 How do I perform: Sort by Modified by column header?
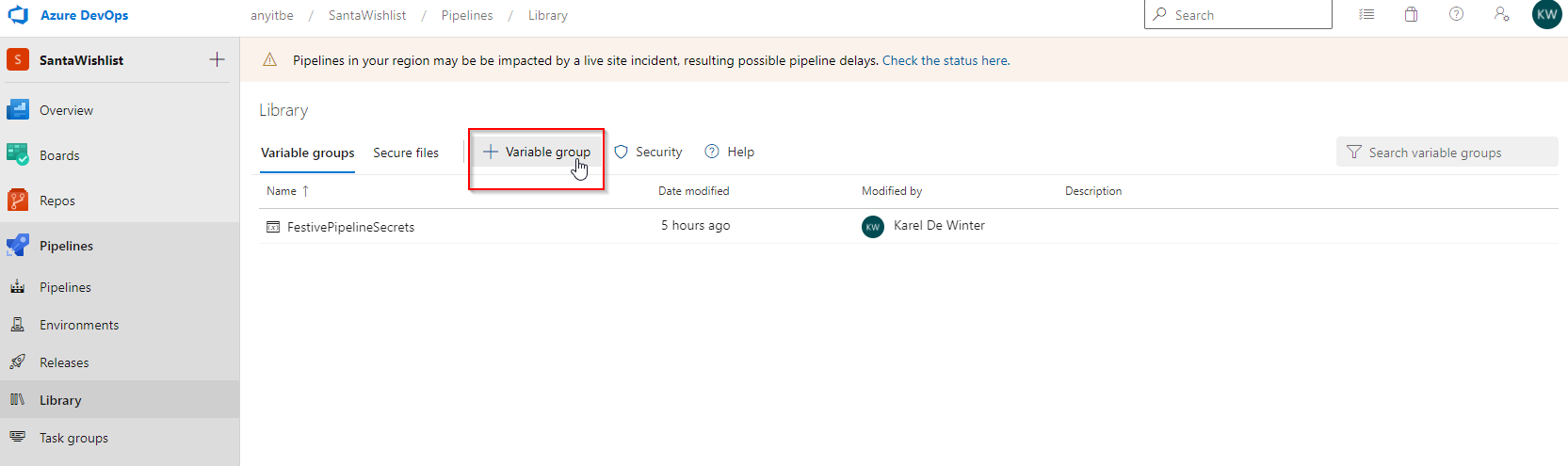coord(892,191)
